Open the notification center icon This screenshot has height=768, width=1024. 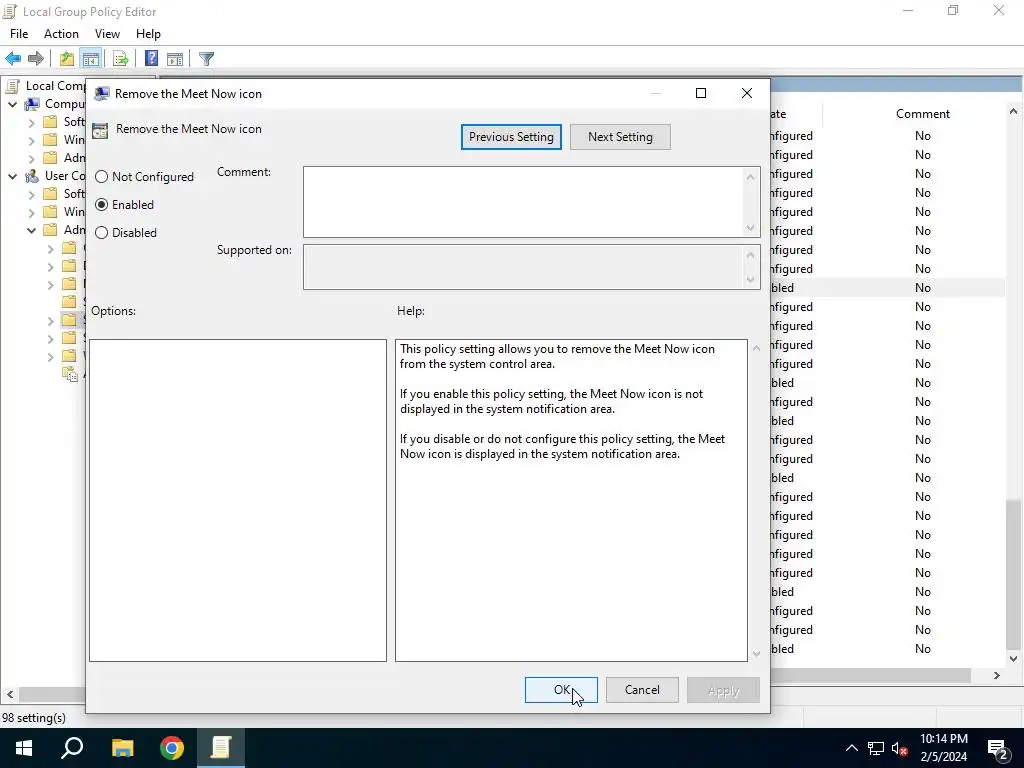[x=997, y=748]
